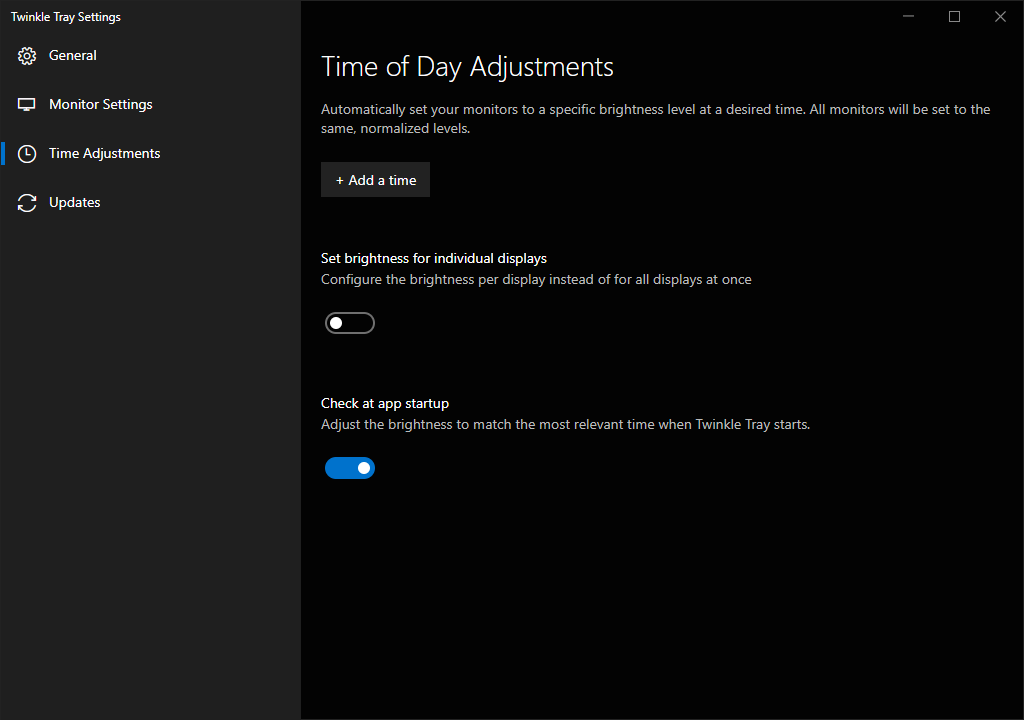
Task: Select the Time Adjustments text label
Action: tap(104, 153)
